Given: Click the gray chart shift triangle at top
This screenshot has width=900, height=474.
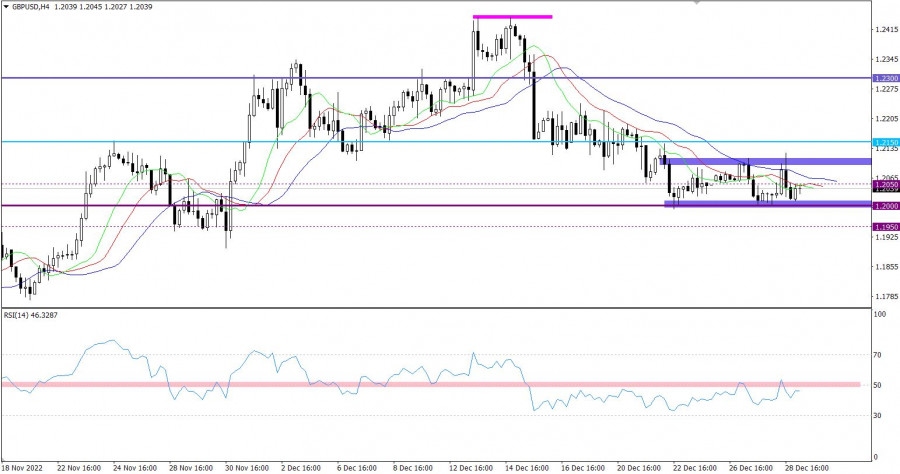Looking at the screenshot, I should [x=697, y=3].
